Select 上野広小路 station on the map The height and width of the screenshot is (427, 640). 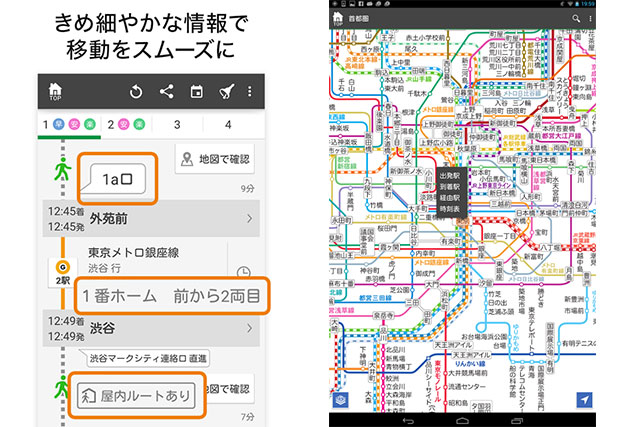(436, 142)
